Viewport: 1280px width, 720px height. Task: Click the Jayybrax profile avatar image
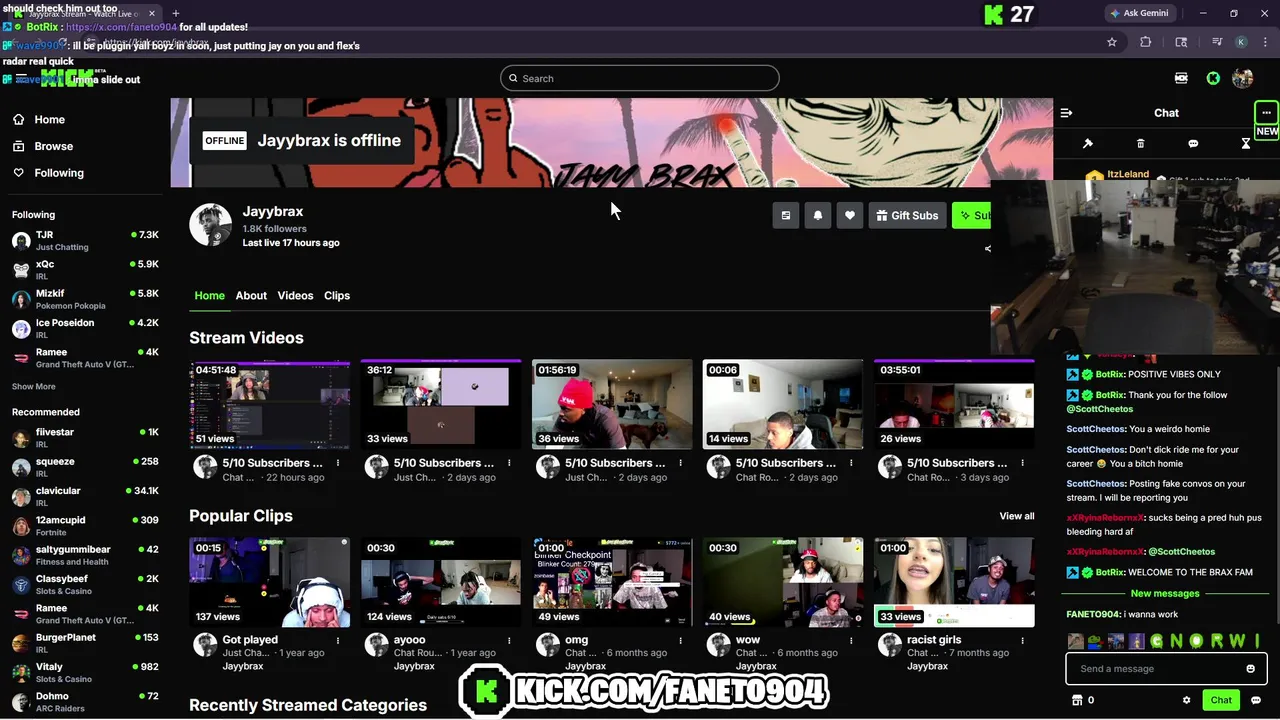point(211,225)
